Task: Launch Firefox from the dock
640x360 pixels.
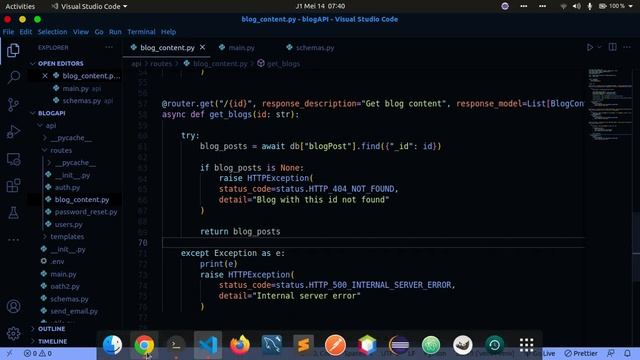Action: 240,345
